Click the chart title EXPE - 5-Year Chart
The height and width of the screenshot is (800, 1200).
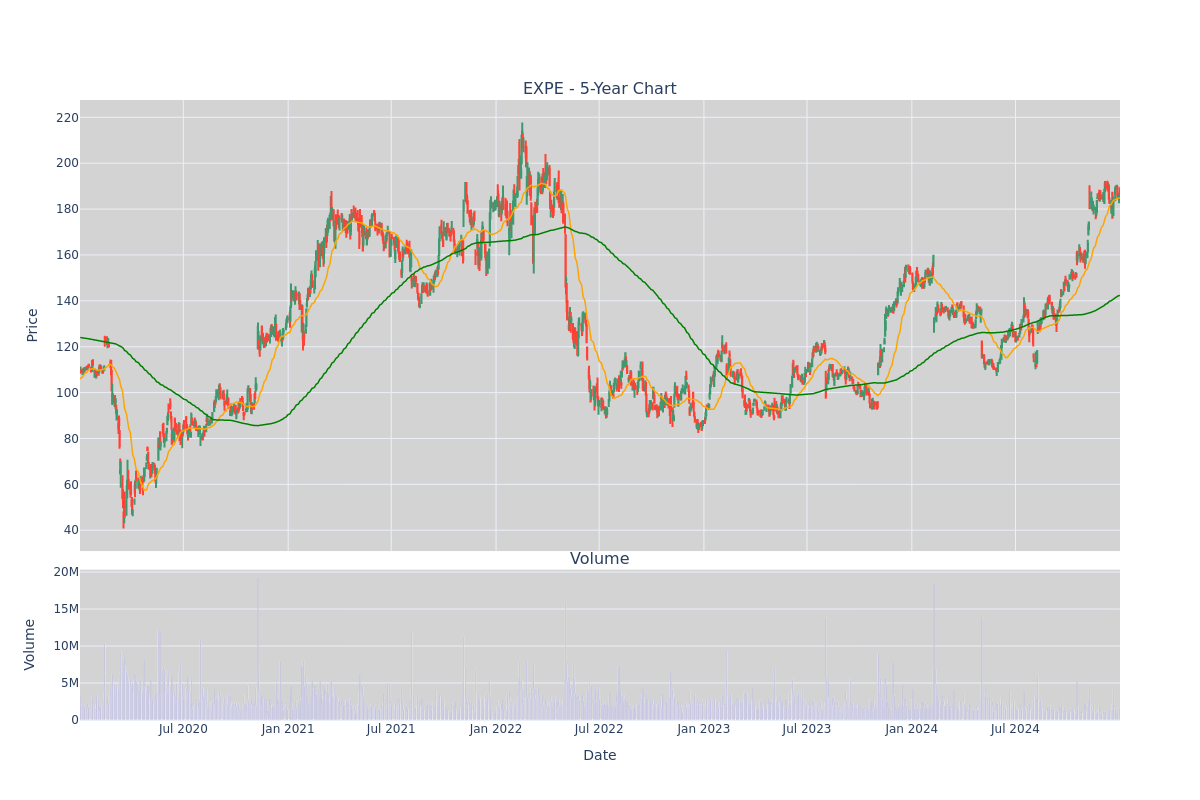[x=599, y=89]
